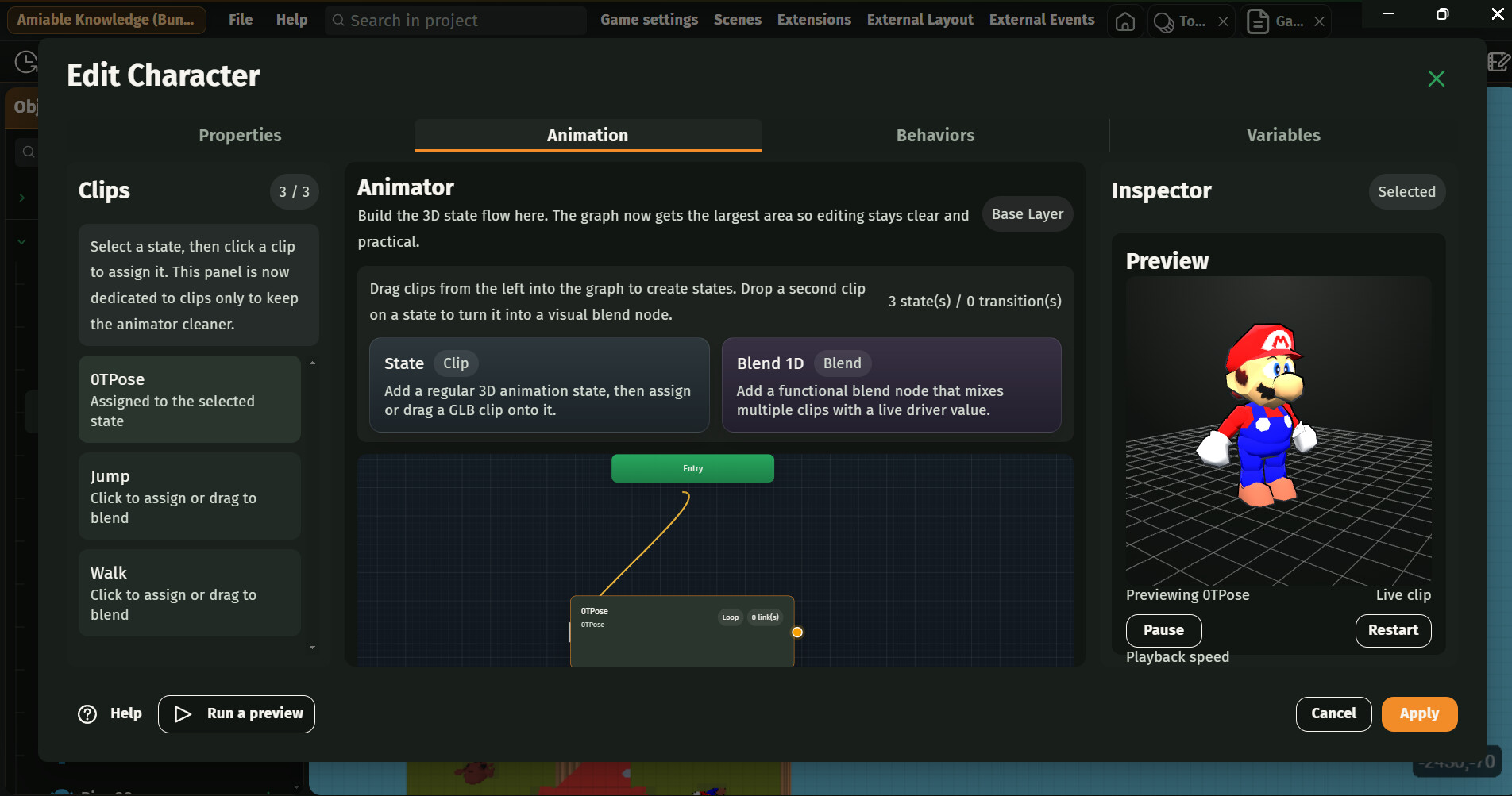Screen dimensions: 1512x796
Task: Close the 'Ga...' editor tab
Action: tap(1319, 21)
